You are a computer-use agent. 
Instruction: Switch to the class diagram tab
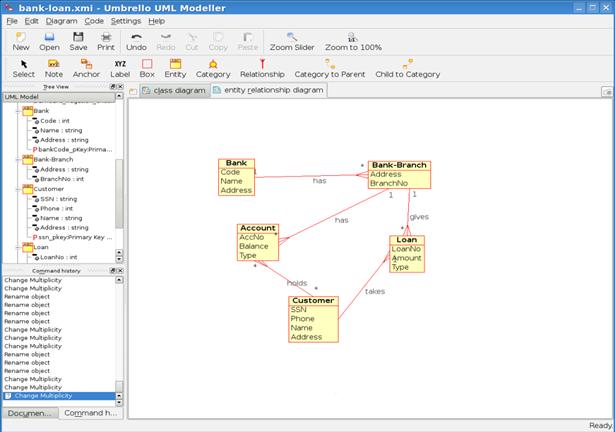tap(175, 91)
